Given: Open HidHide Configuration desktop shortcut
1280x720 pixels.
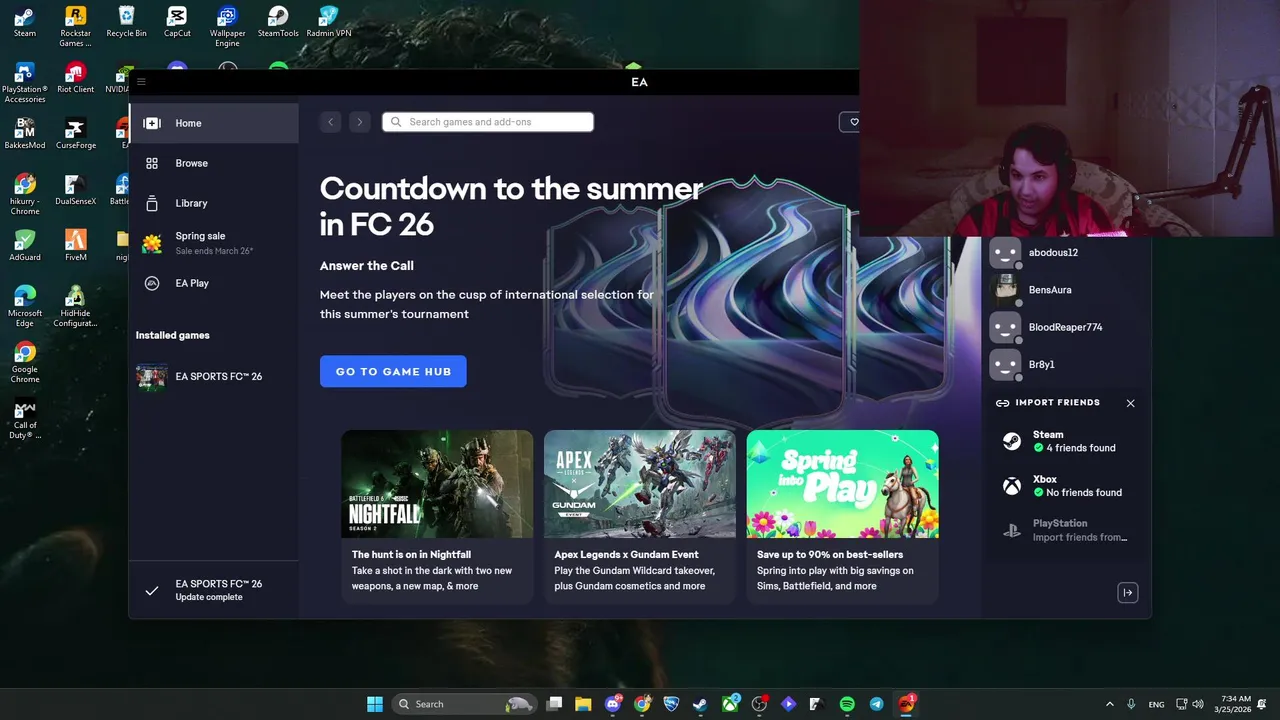Looking at the screenshot, I should pyautogui.click(x=75, y=306).
